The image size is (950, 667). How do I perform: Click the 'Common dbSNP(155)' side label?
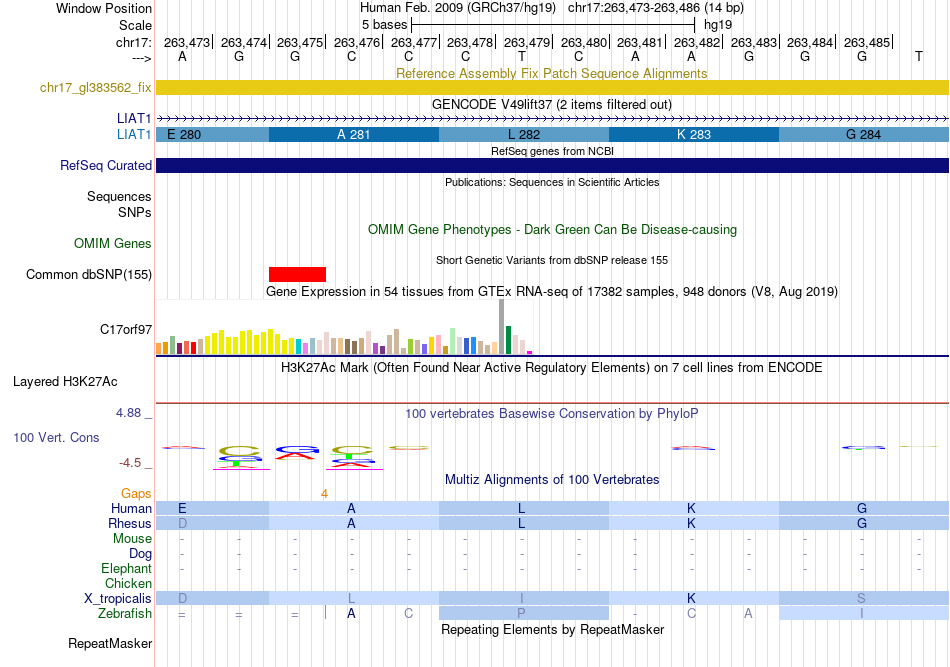(x=88, y=274)
